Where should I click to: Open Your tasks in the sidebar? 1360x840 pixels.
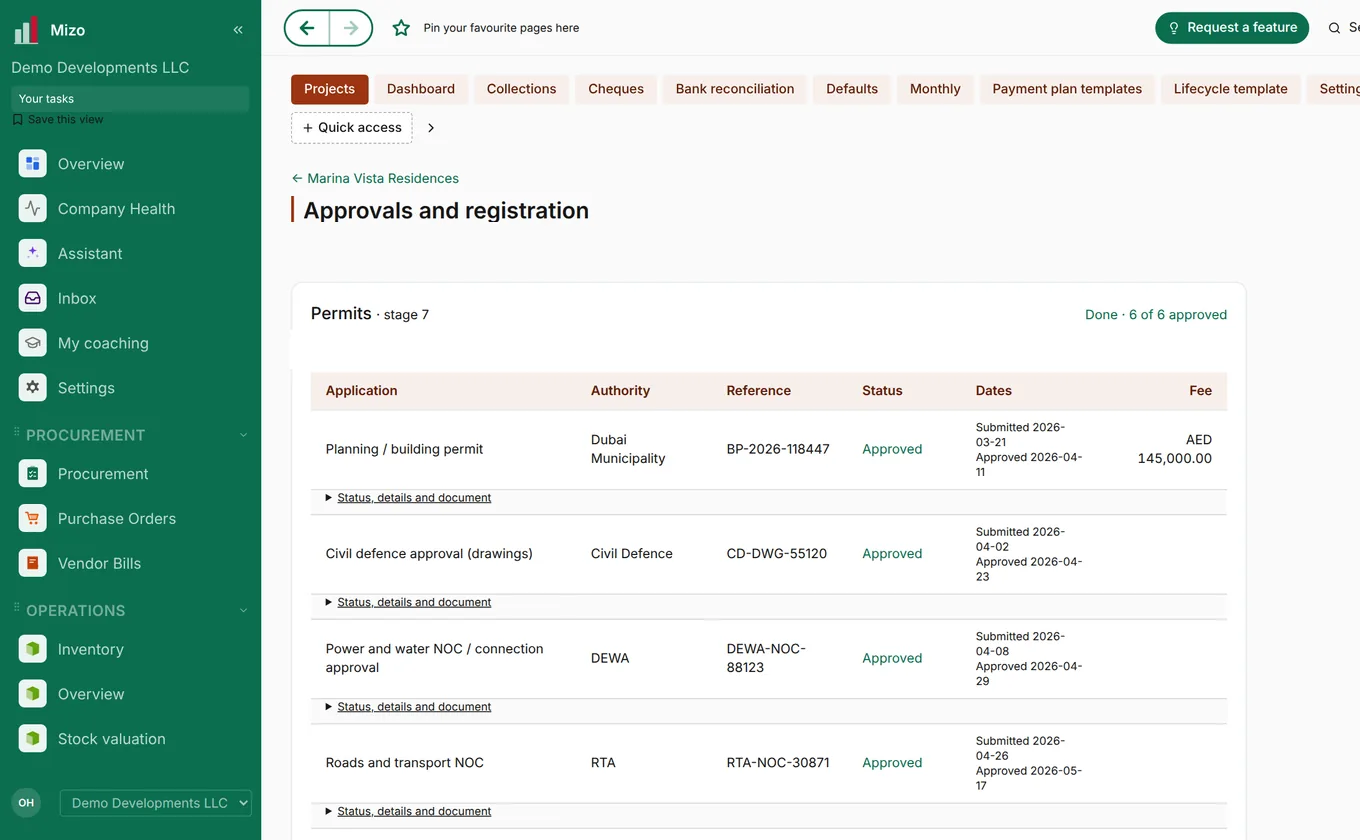[130, 99]
